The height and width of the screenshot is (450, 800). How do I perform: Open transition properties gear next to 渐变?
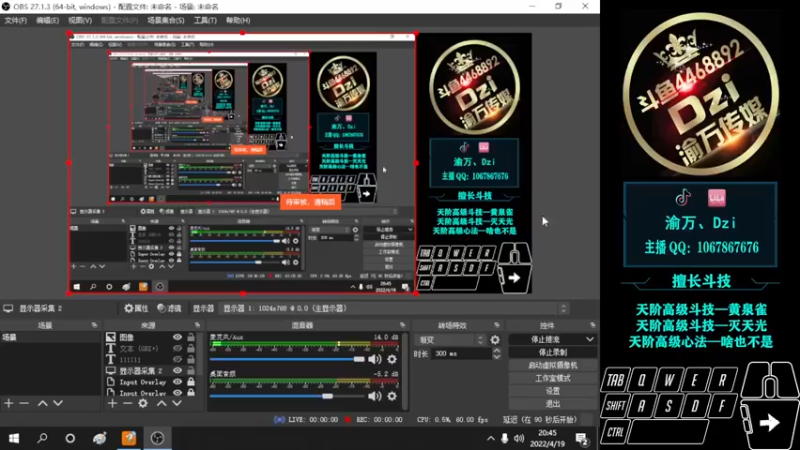[x=495, y=340]
